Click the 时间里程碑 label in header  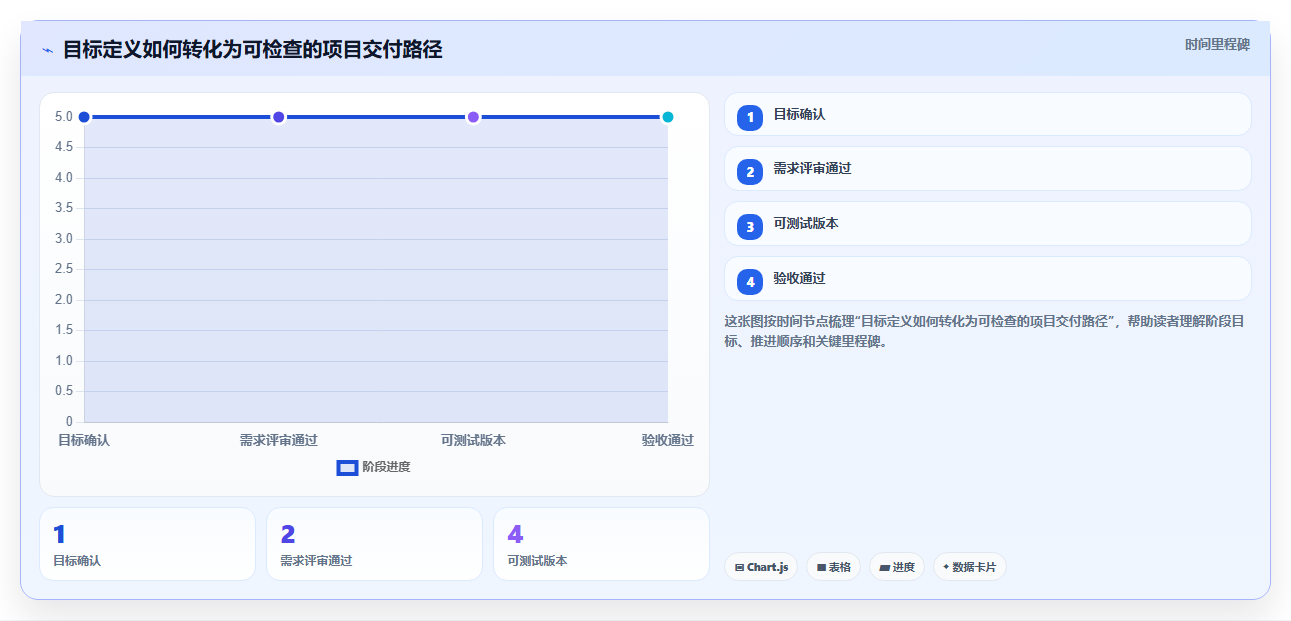click(x=1217, y=44)
